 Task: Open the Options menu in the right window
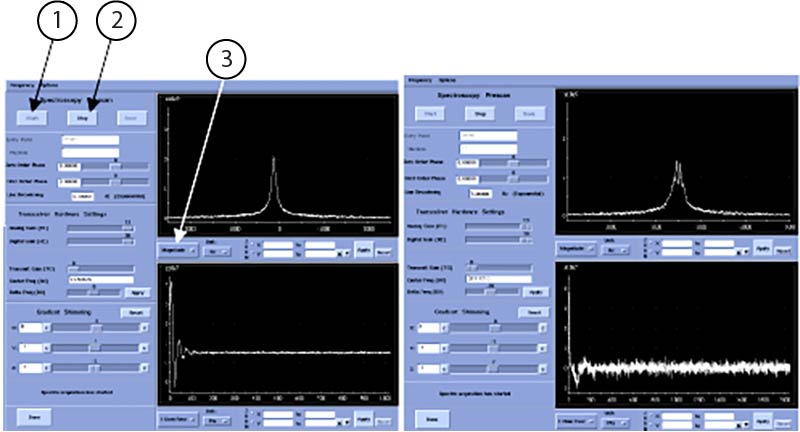coord(446,79)
